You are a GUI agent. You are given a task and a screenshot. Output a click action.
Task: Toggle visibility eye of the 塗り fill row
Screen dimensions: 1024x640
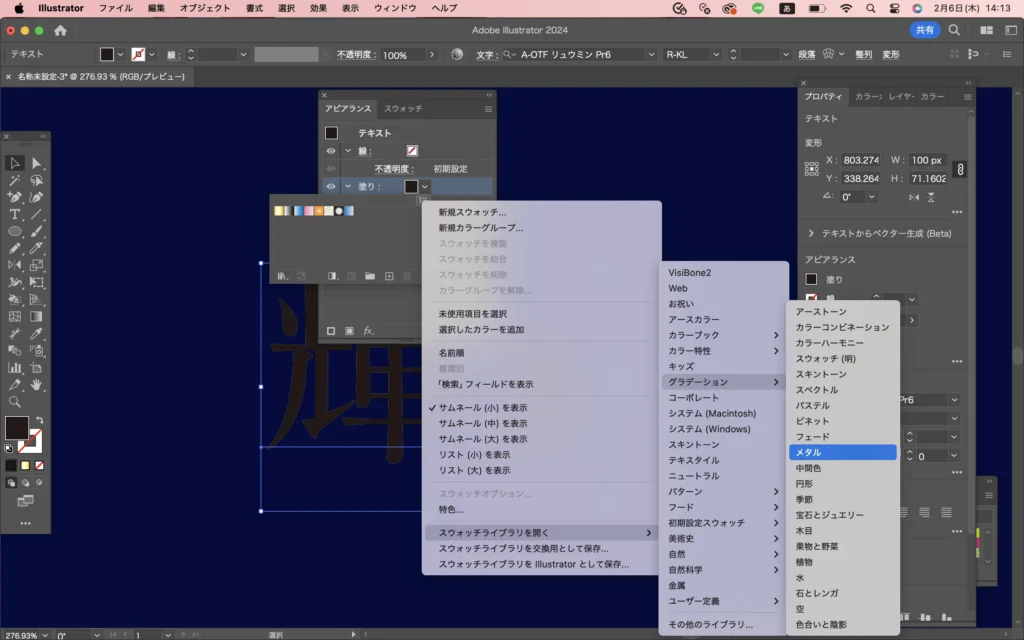[331, 186]
